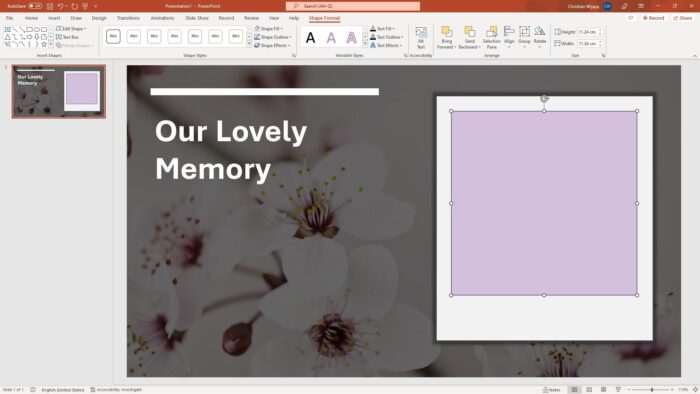
Task: Open the Selection Pane
Action: 492,37
